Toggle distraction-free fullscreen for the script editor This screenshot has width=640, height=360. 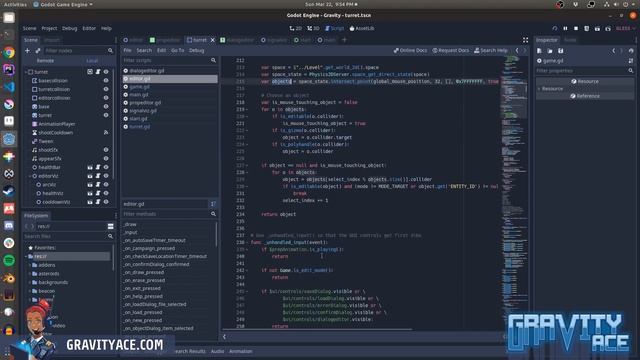[x=525, y=40]
